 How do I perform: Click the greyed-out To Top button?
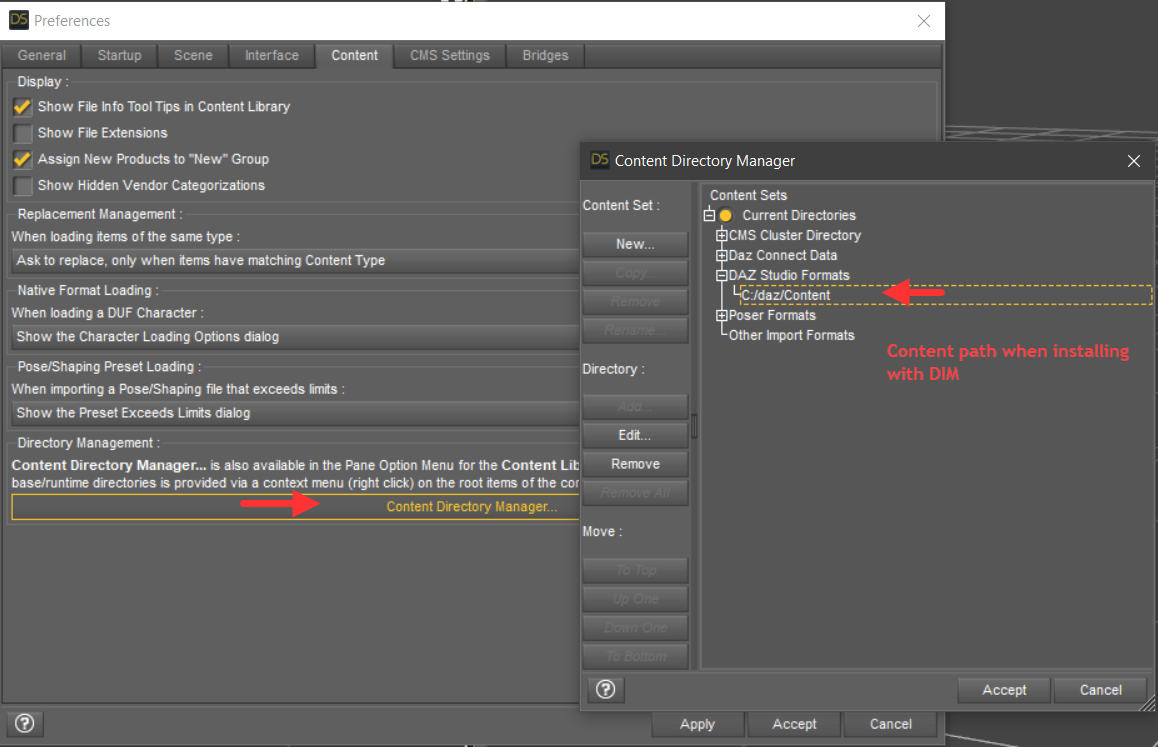click(x=635, y=570)
